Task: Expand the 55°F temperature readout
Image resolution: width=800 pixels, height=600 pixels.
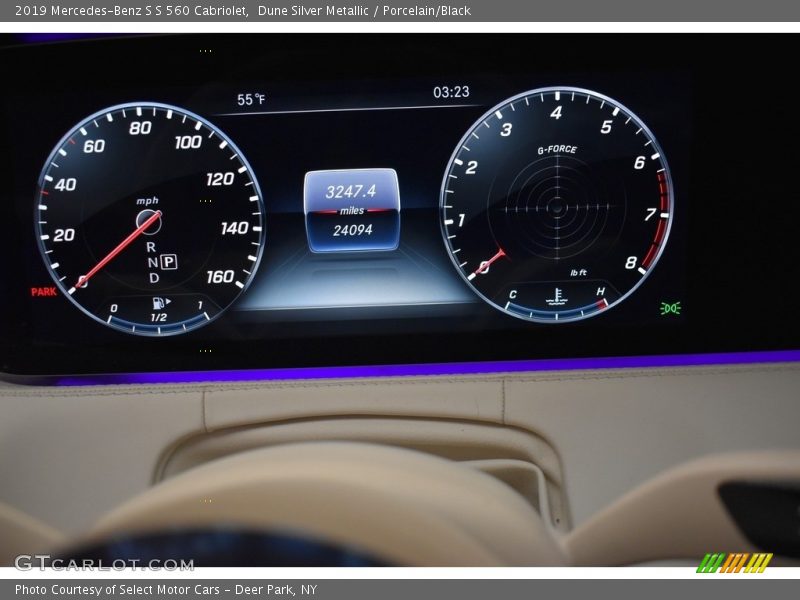Action: [249, 99]
